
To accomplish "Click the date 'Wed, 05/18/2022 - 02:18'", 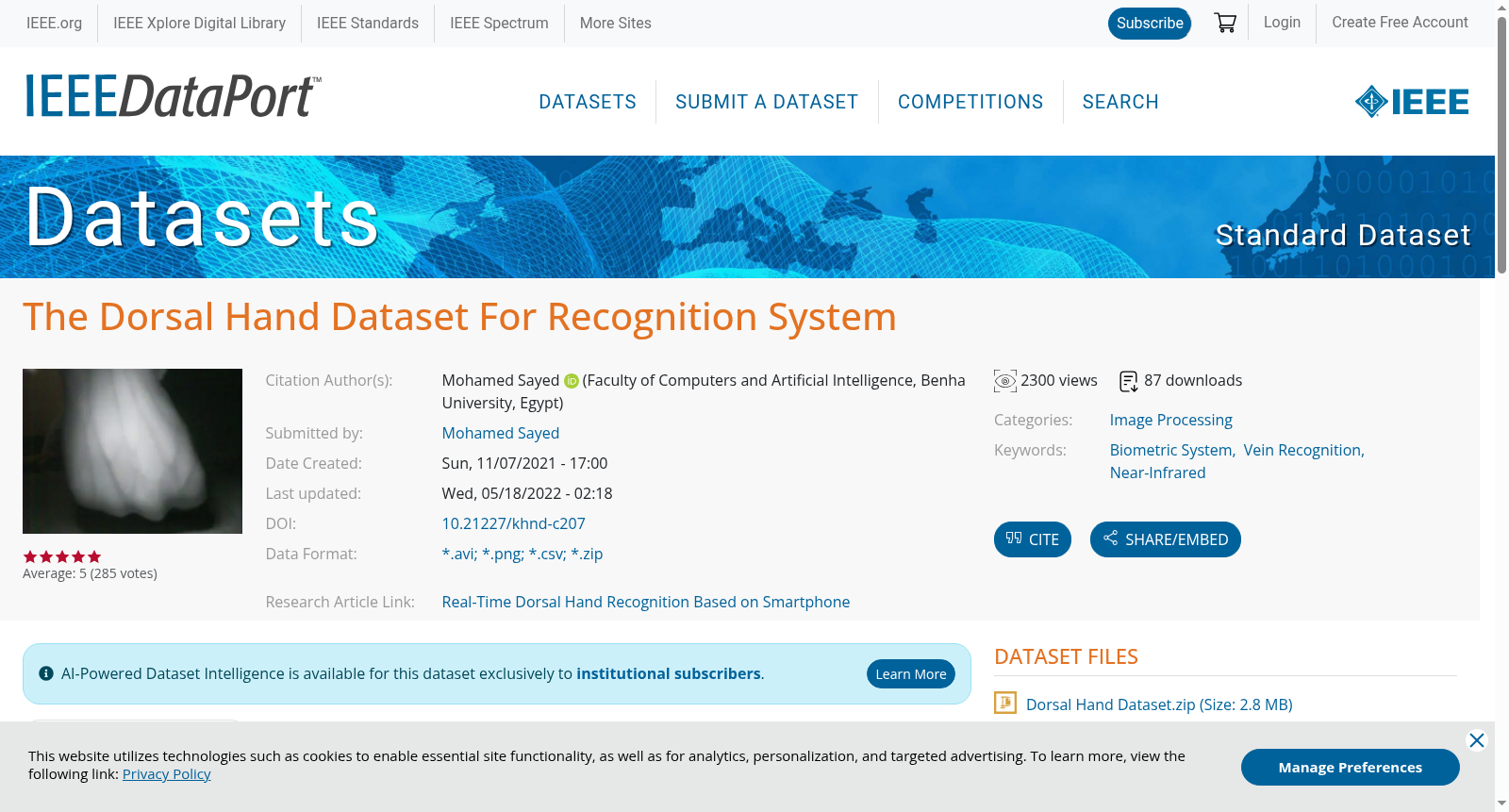I will tap(527, 493).
